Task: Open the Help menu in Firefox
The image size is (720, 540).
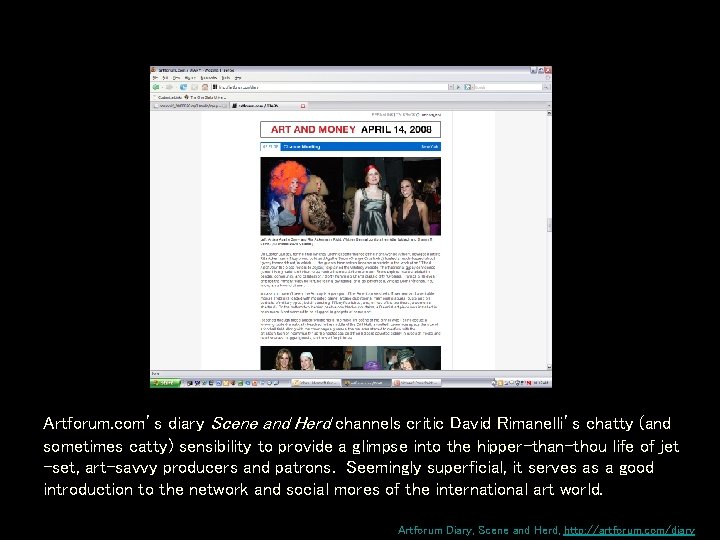Action: [x=238, y=78]
